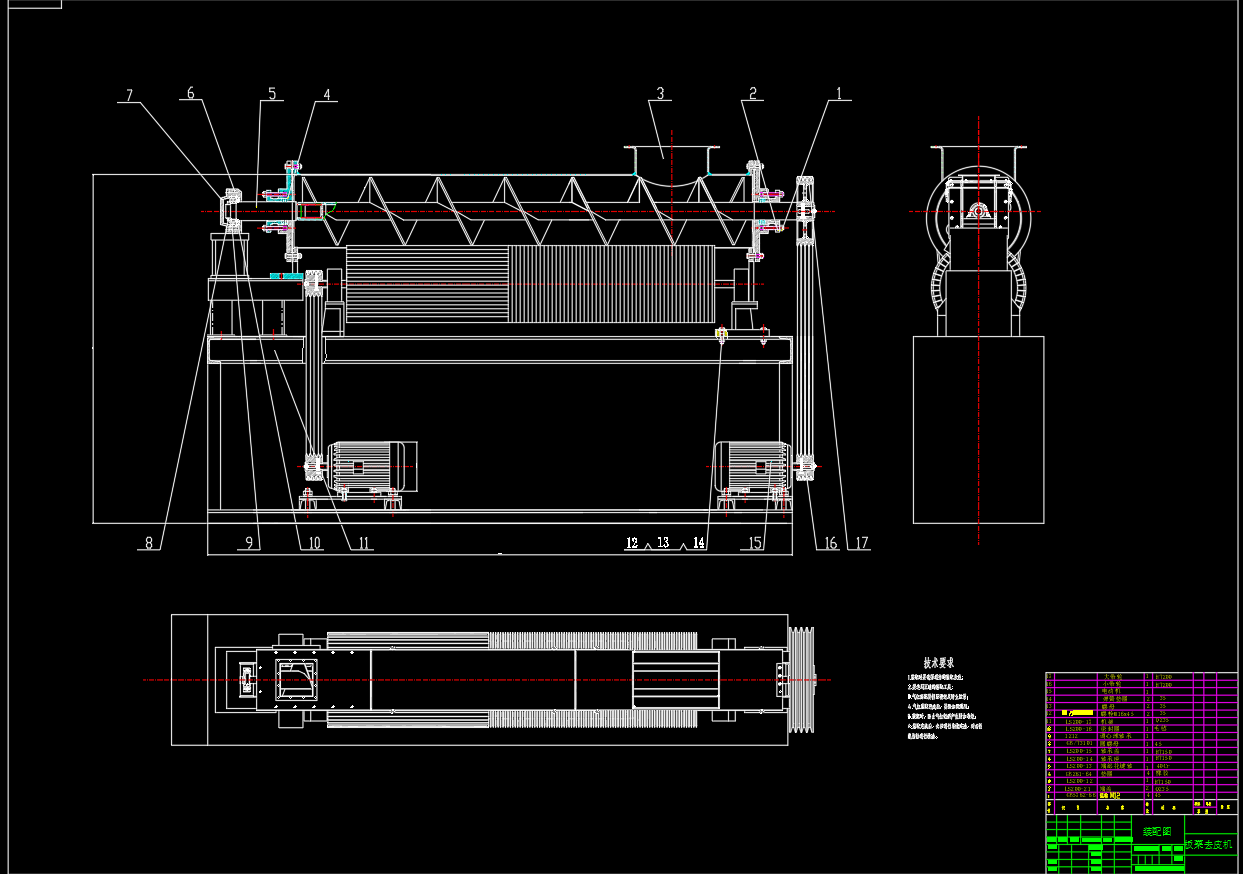Click the 板栗去皮机 title text
This screenshot has height=874, width=1243.
tap(1209, 844)
